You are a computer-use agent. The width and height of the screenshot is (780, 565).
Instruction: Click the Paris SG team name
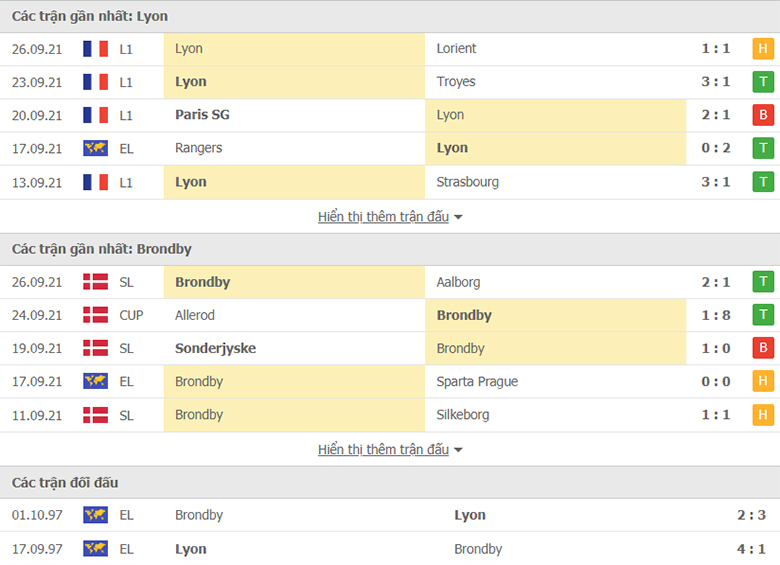[202, 115]
